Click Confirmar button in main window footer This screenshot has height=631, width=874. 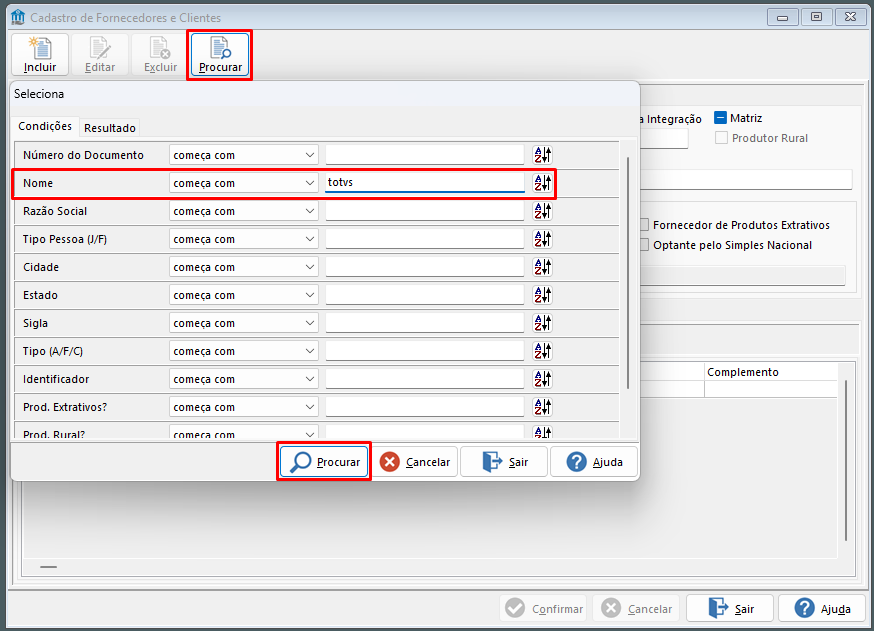coord(543,608)
